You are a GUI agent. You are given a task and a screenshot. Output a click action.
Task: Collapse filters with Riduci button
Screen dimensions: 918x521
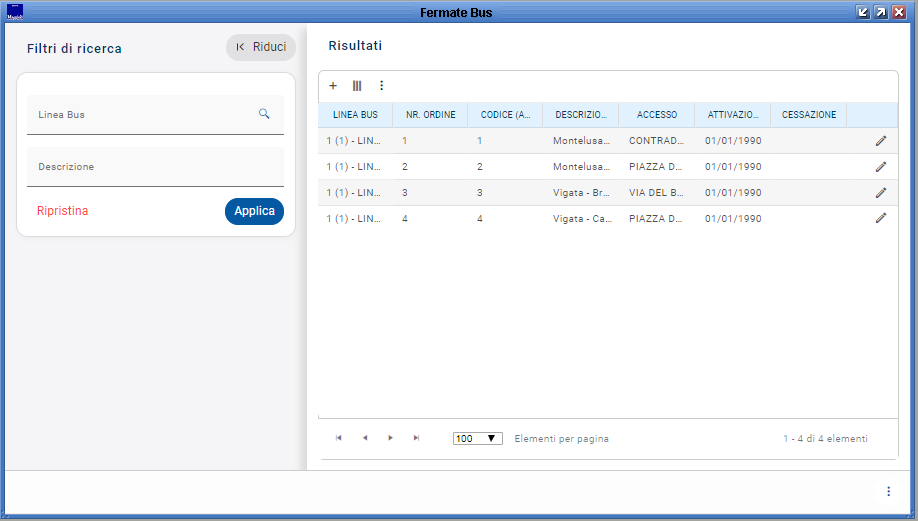[x=261, y=47]
